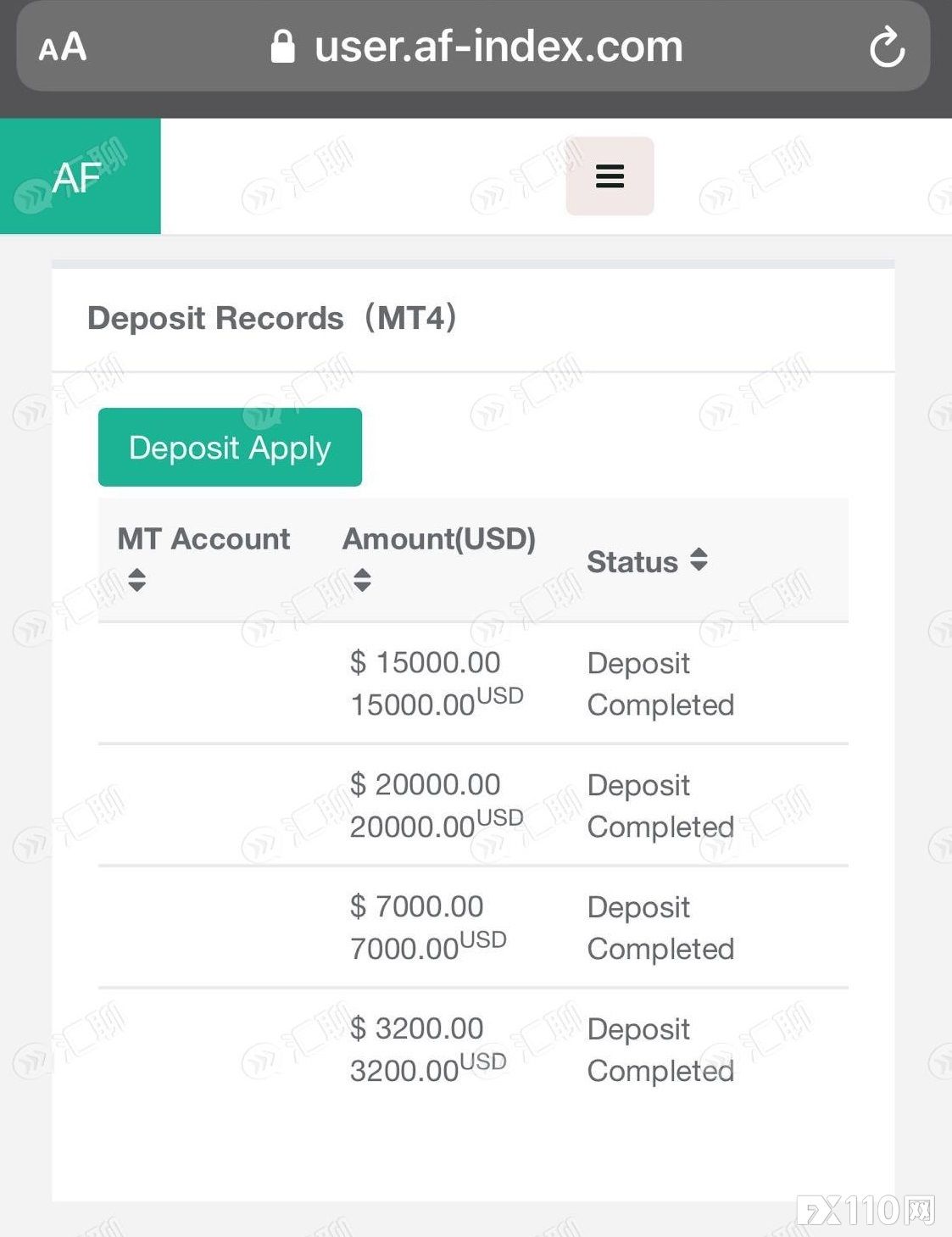Click the Amount(USD) column header
Screen dimensions: 952x1237
(438, 539)
